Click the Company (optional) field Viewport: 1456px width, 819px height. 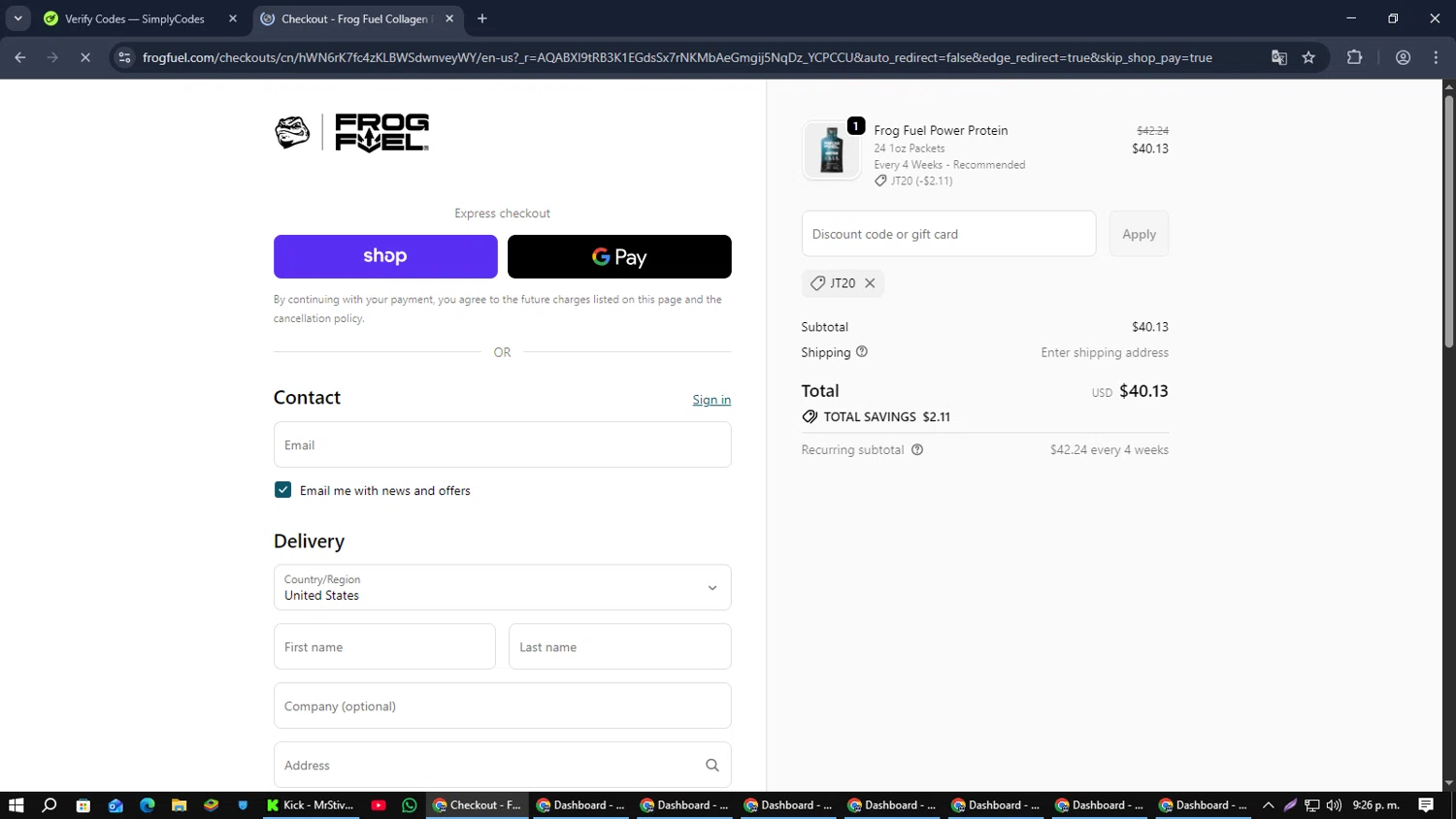point(502,705)
